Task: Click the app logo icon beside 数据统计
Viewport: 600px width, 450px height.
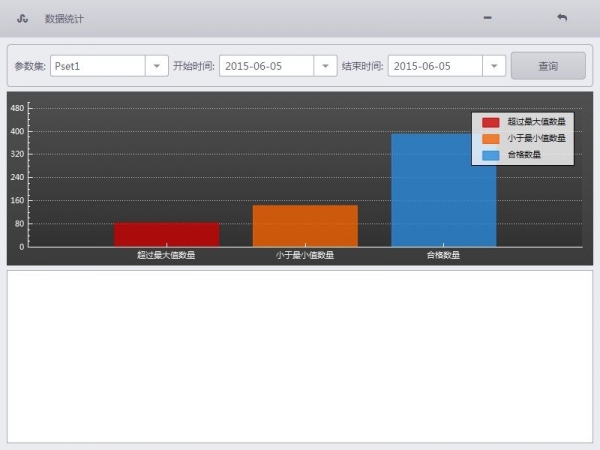Action: [x=22, y=18]
